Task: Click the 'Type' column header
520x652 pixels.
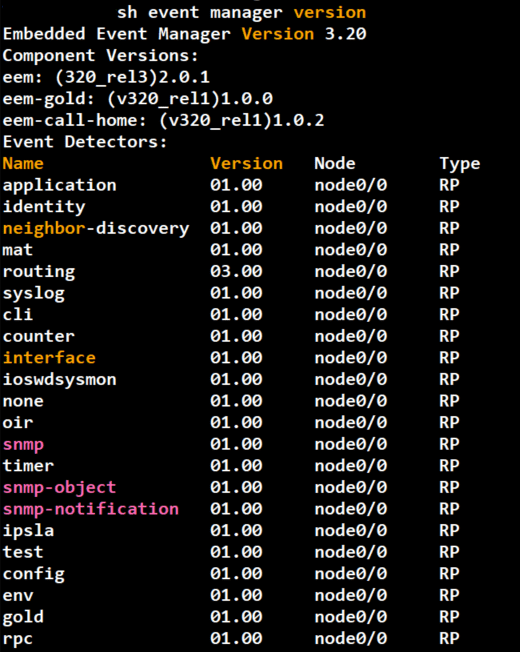Action: (460, 165)
